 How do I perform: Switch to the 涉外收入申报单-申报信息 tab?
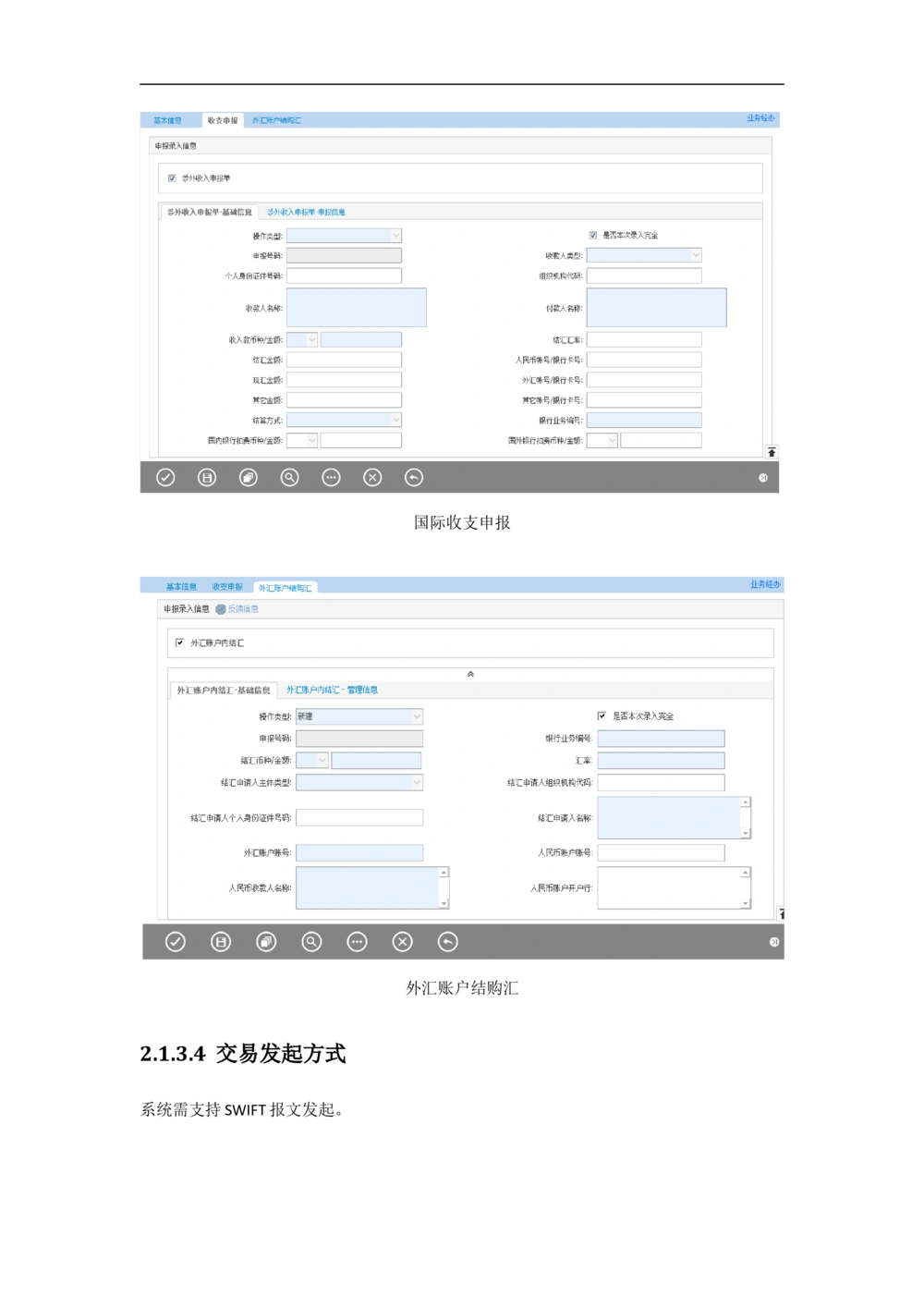tap(306, 213)
